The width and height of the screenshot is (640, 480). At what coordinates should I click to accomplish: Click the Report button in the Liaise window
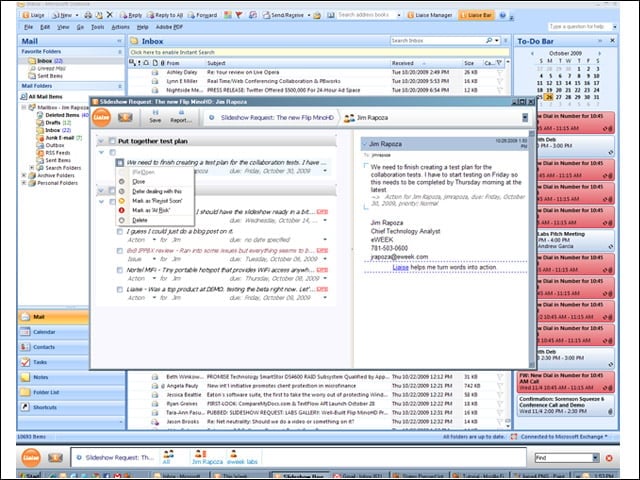pos(181,117)
